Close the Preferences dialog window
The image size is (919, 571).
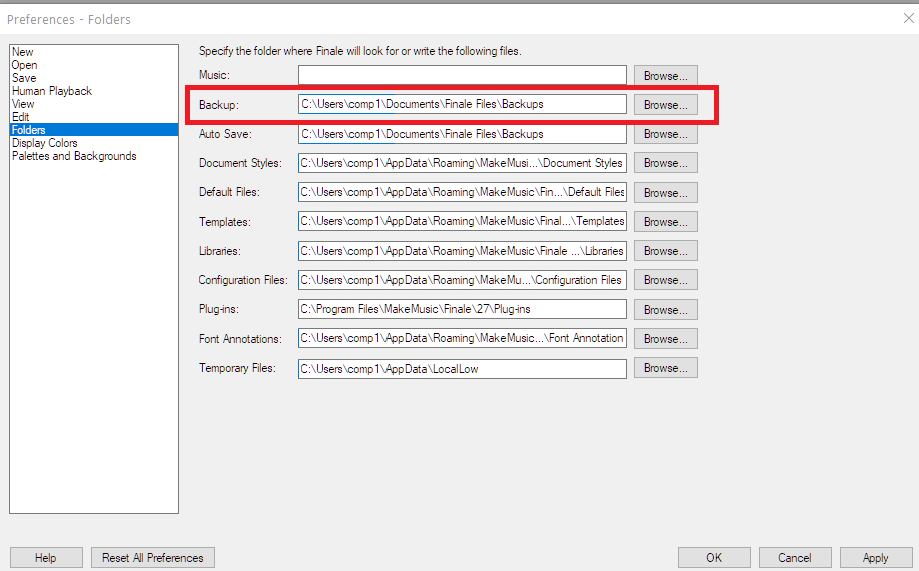[x=908, y=18]
